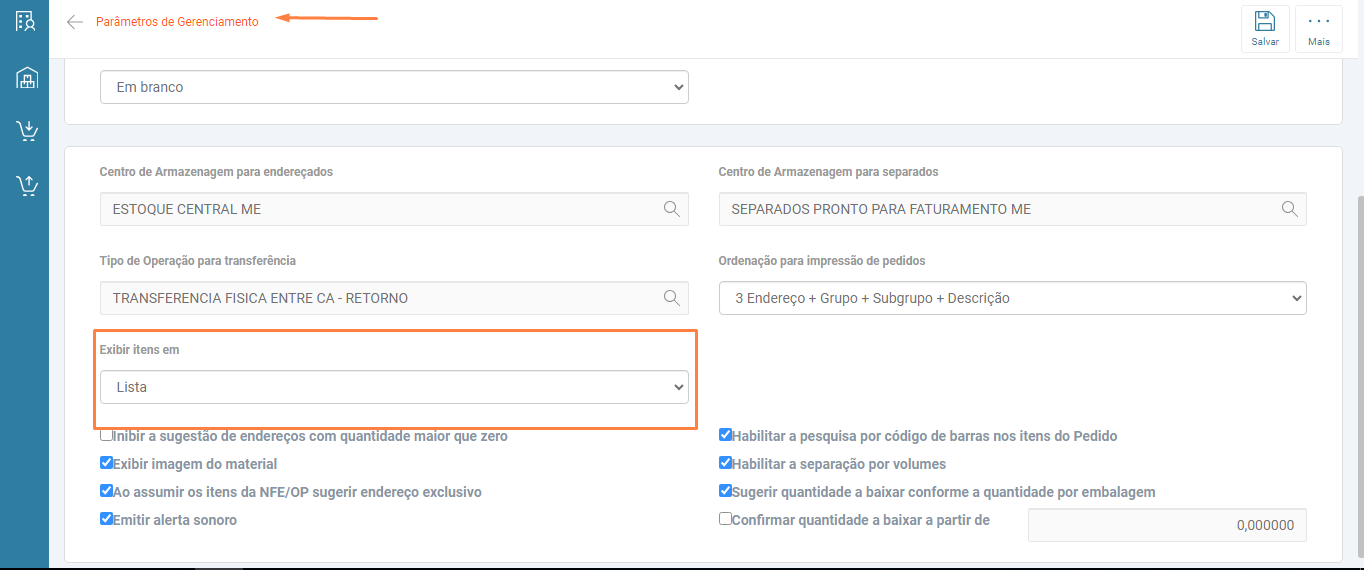Check 'Confirmar quantidade a baixar a partir de'
Viewport: 1364px width, 570px height.
point(725,519)
